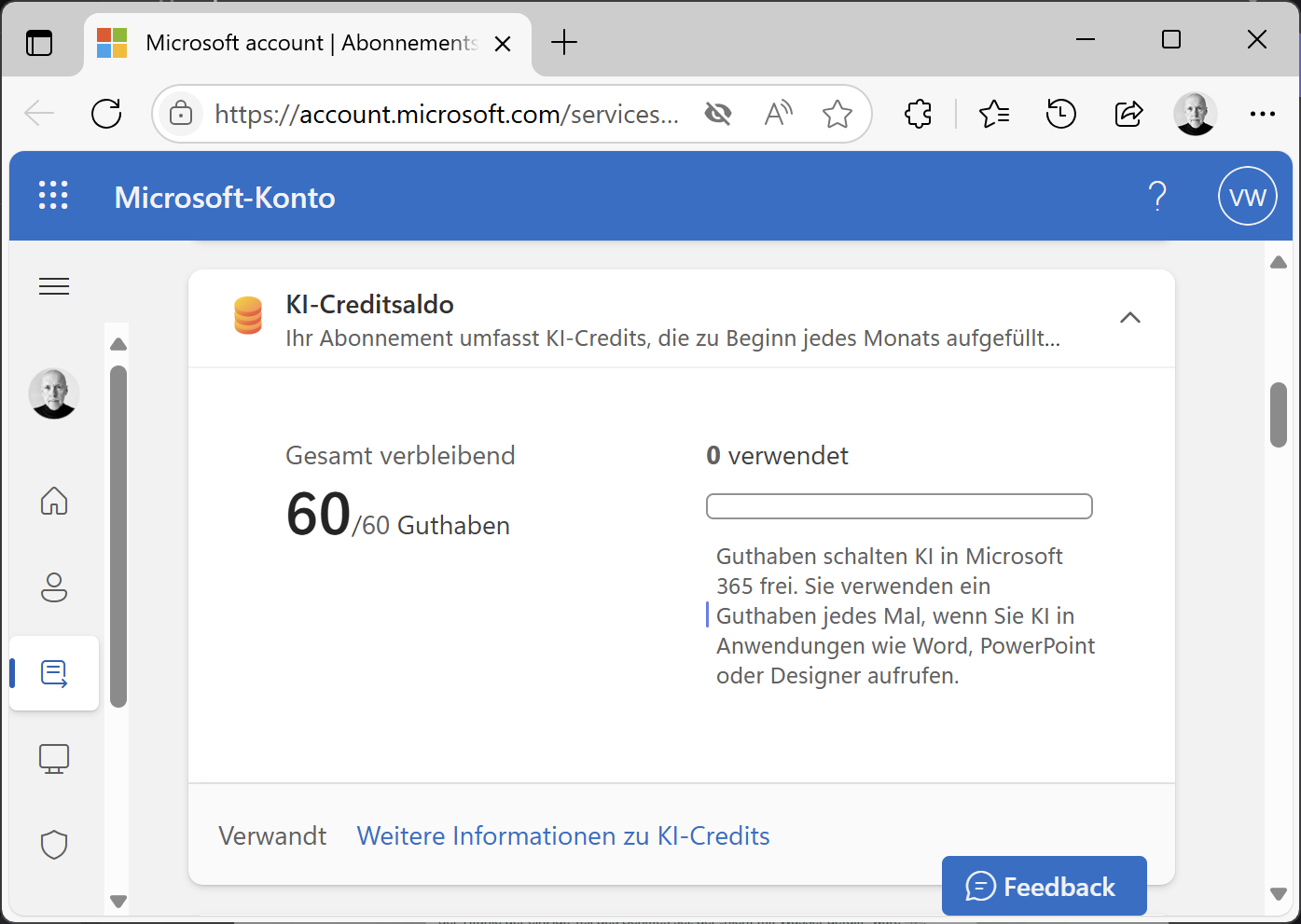Open Devices monitor icon in sidebar
The image size is (1301, 924).
[54, 759]
